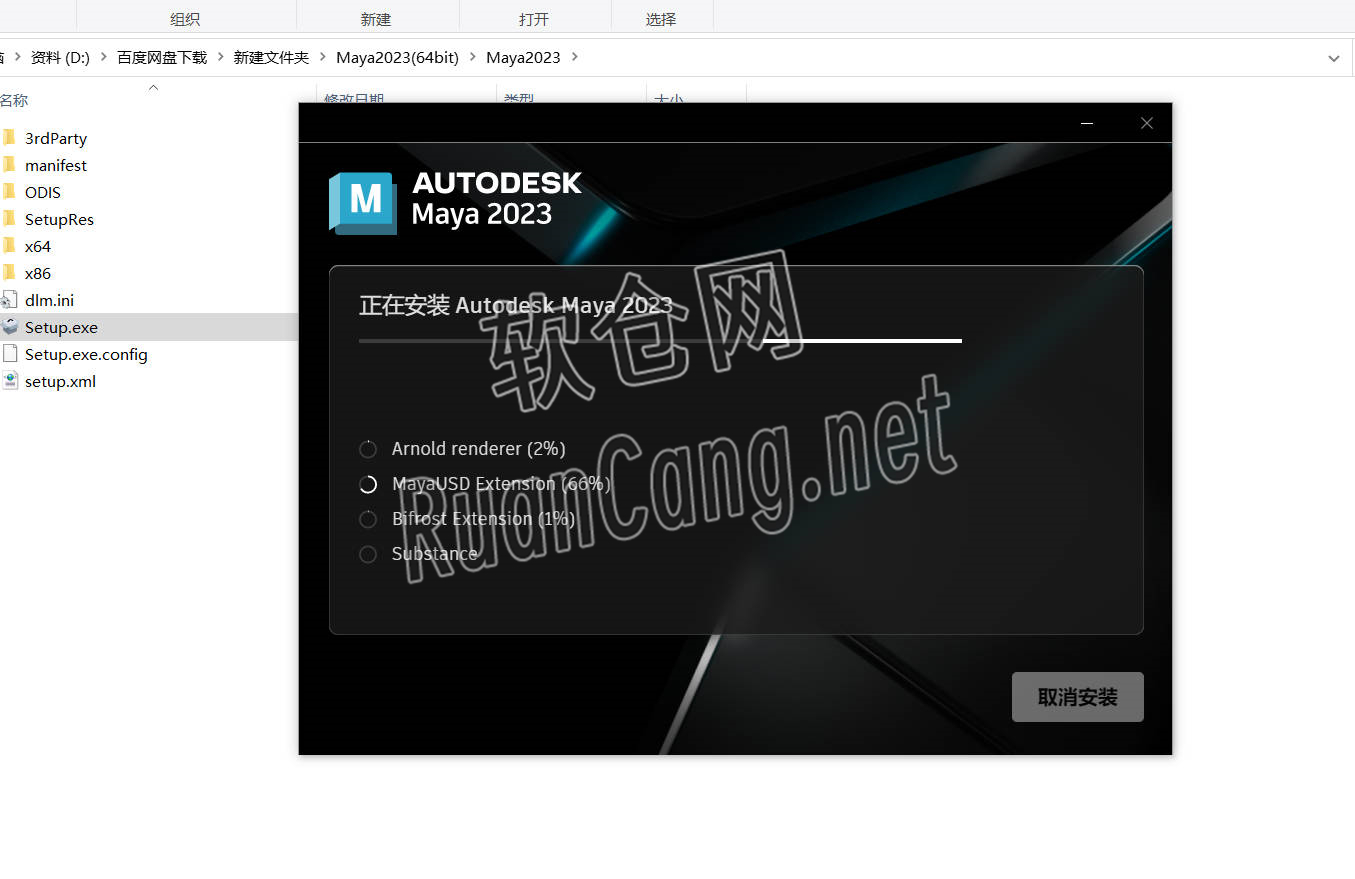Click the Autodesk Maya logo icon

click(x=363, y=203)
